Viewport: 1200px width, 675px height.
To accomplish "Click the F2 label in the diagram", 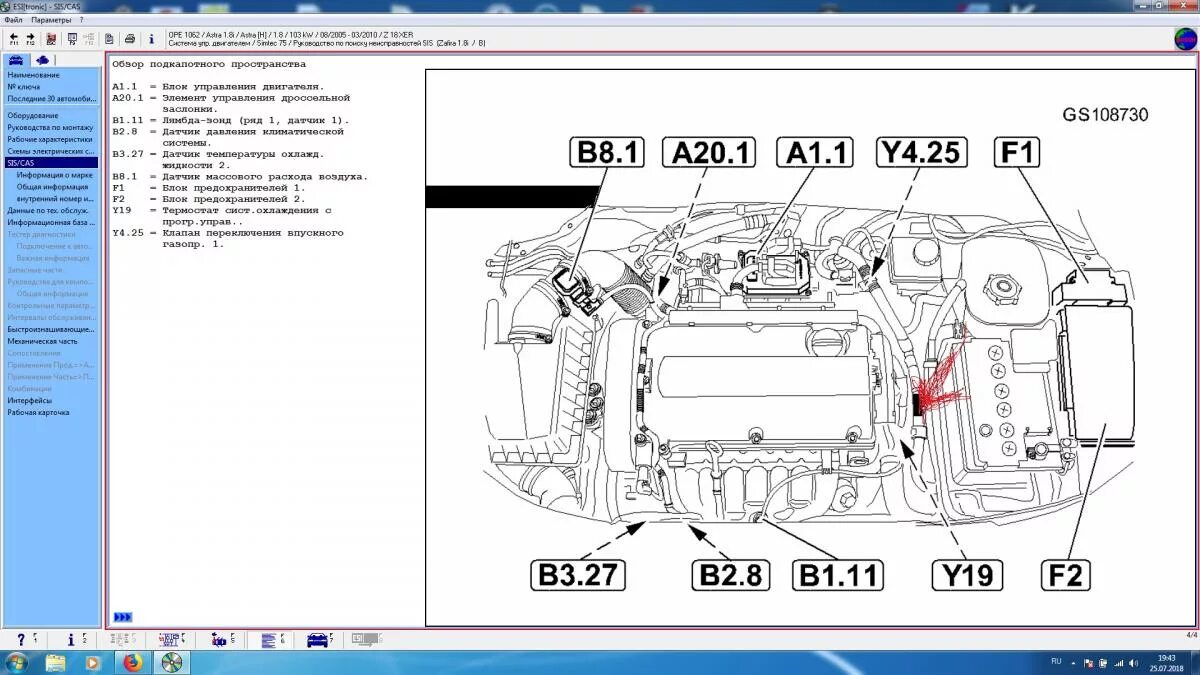I will coord(1065,575).
